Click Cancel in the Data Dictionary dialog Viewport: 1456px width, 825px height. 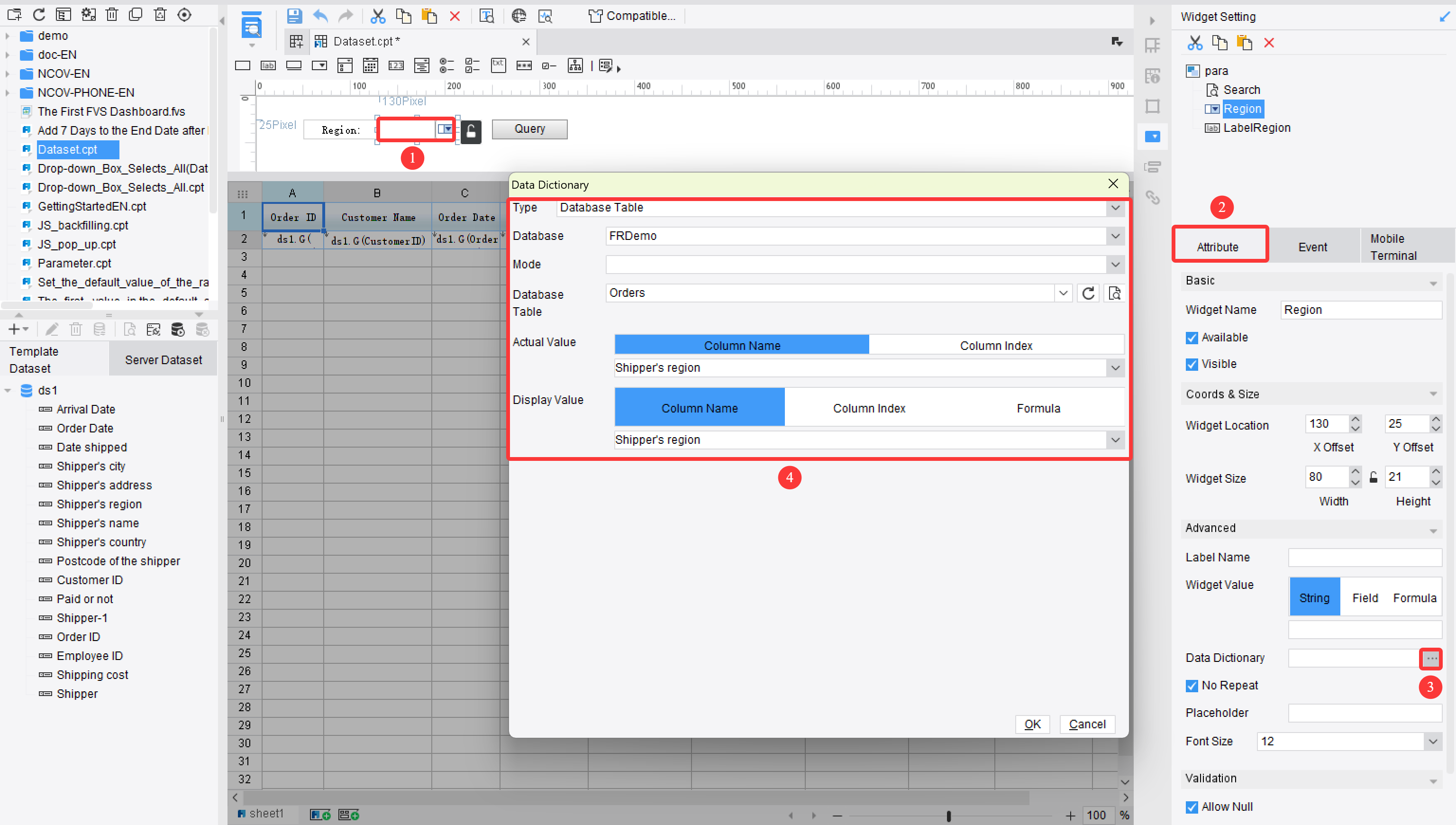pos(1087,724)
